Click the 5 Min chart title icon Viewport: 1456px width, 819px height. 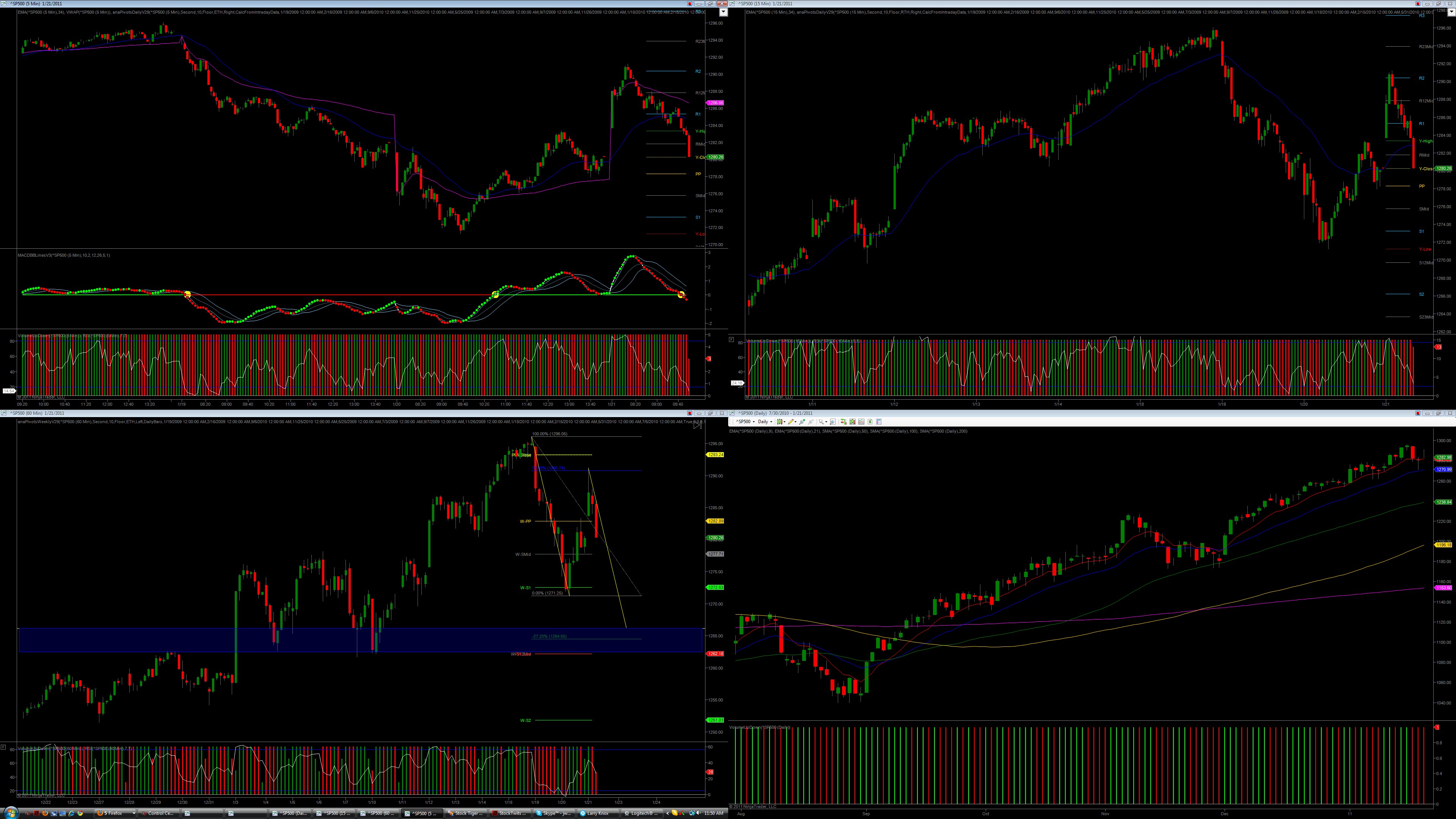coord(5,4)
